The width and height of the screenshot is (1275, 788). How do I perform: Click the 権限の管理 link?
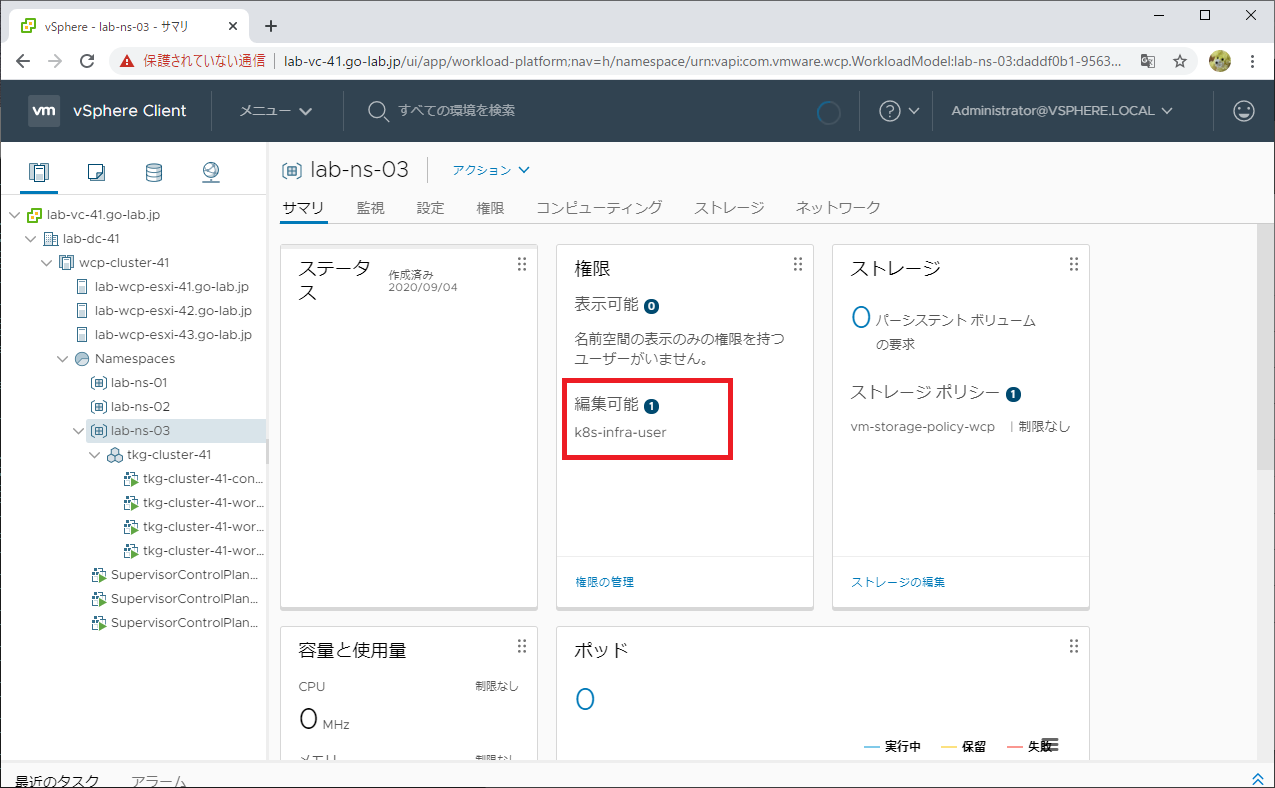(x=604, y=582)
